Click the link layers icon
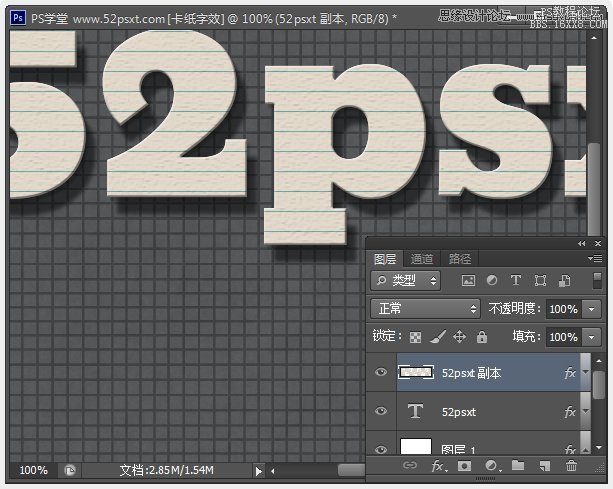This screenshot has width=613, height=489. point(410,465)
